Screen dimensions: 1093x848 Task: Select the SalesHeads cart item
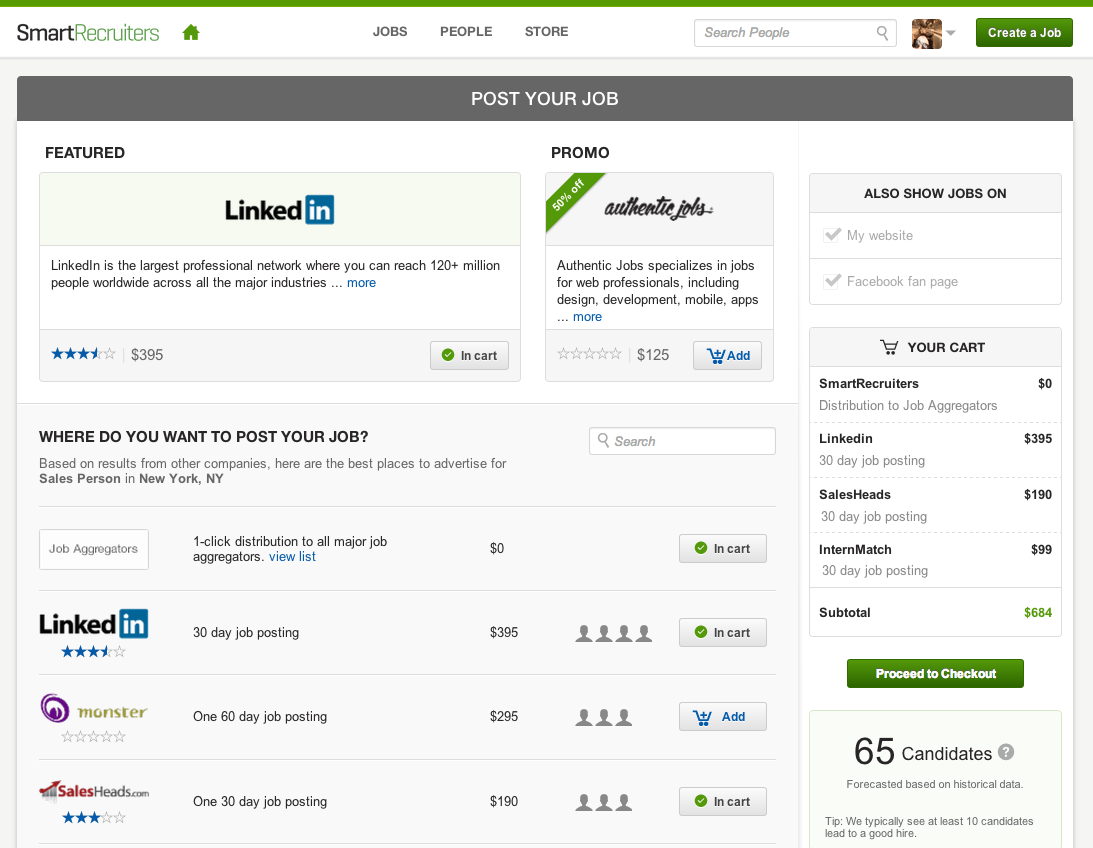coord(935,505)
